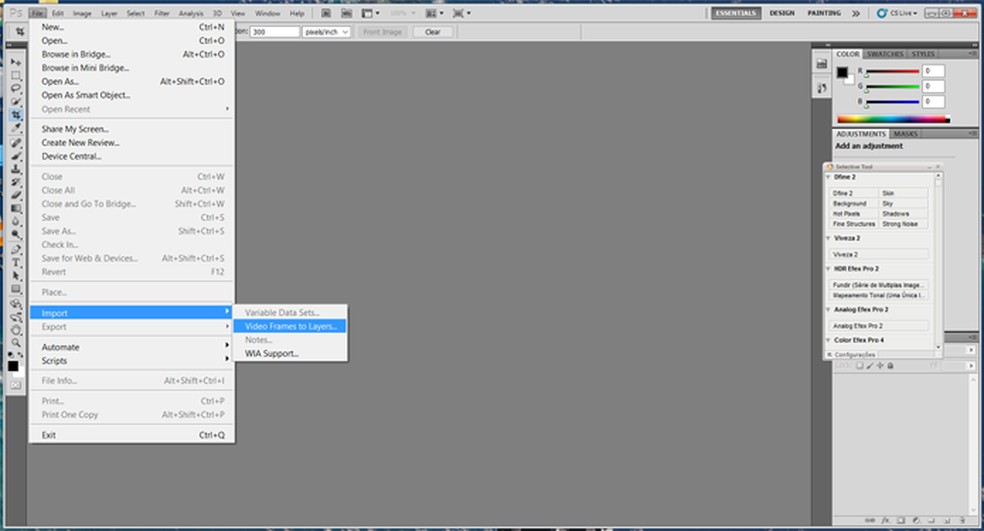The width and height of the screenshot is (984, 531).
Task: Click the G slider in Color panel
Action: [x=892, y=87]
